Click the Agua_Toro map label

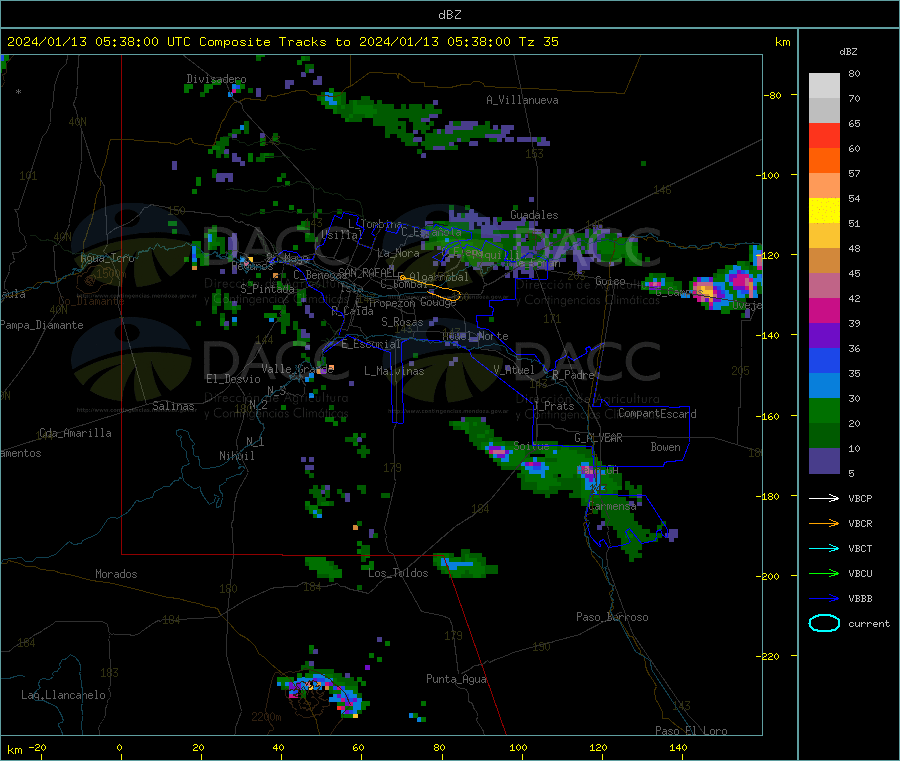[107, 258]
